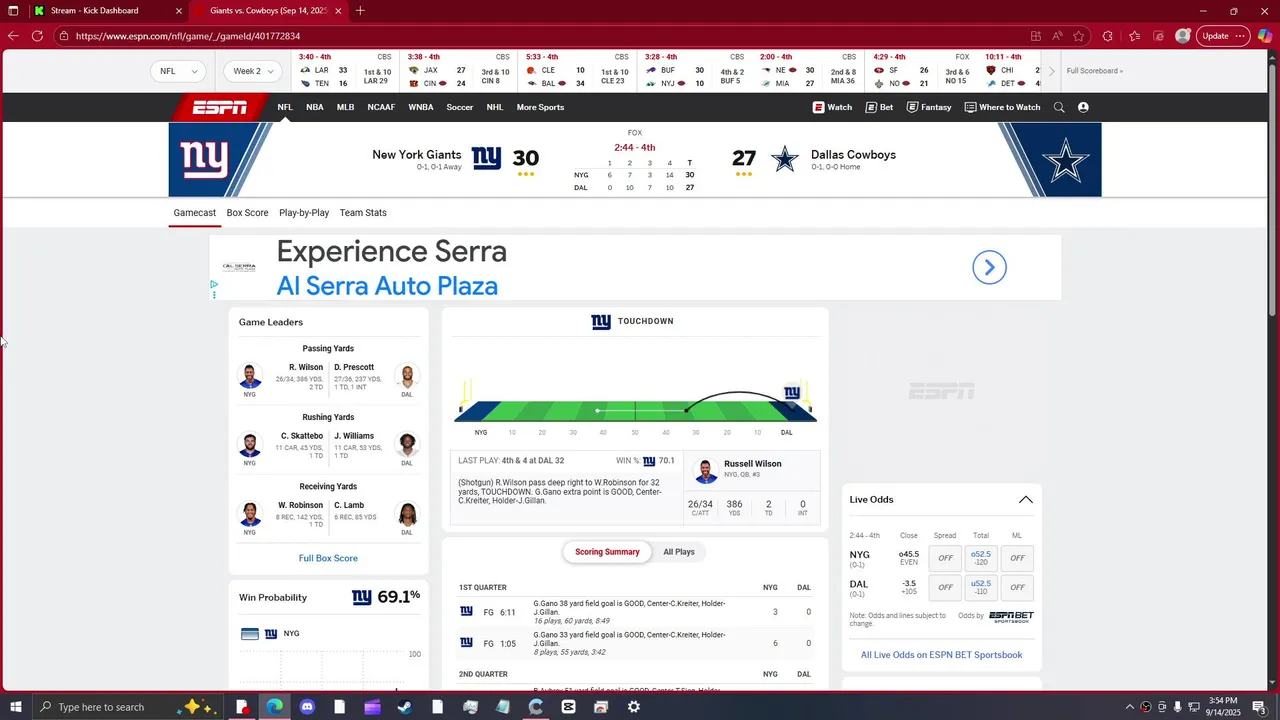Select the Scoring Summary toggle
Image resolution: width=1280 pixels, height=720 pixels.
click(x=607, y=552)
